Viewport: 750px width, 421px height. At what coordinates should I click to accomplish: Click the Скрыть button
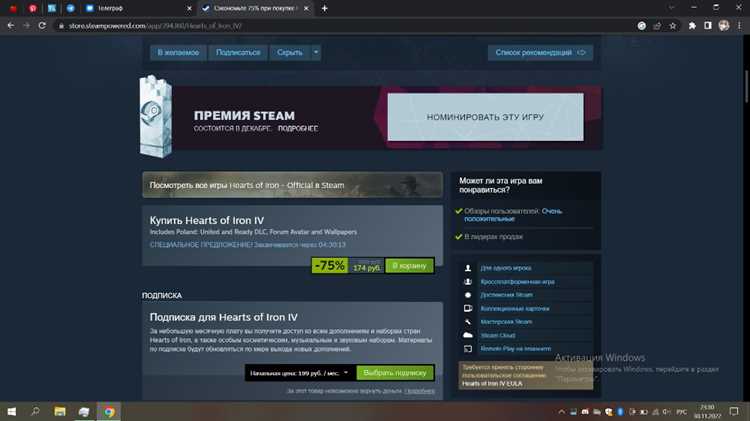coord(290,53)
